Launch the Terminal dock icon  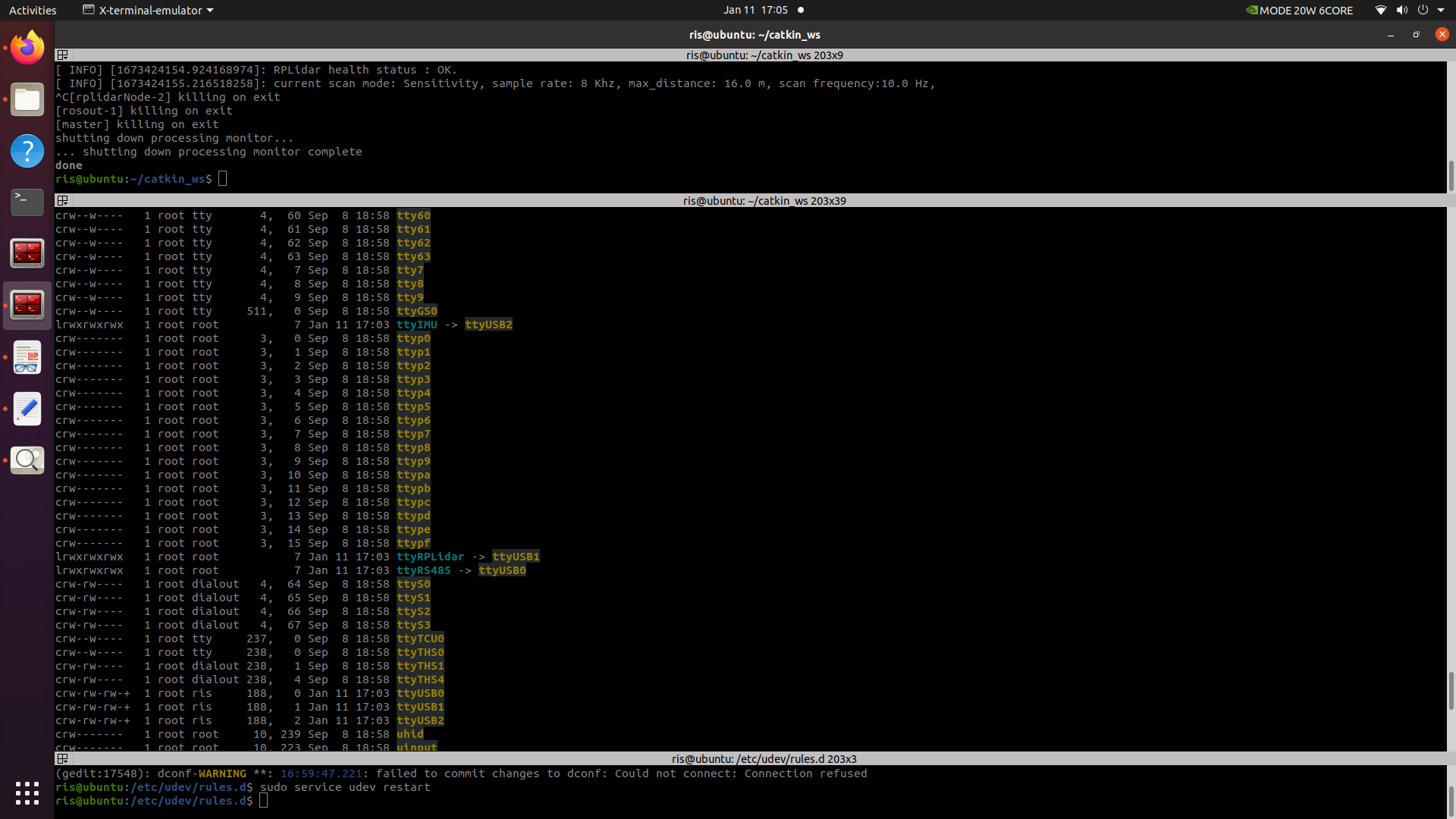(x=27, y=202)
